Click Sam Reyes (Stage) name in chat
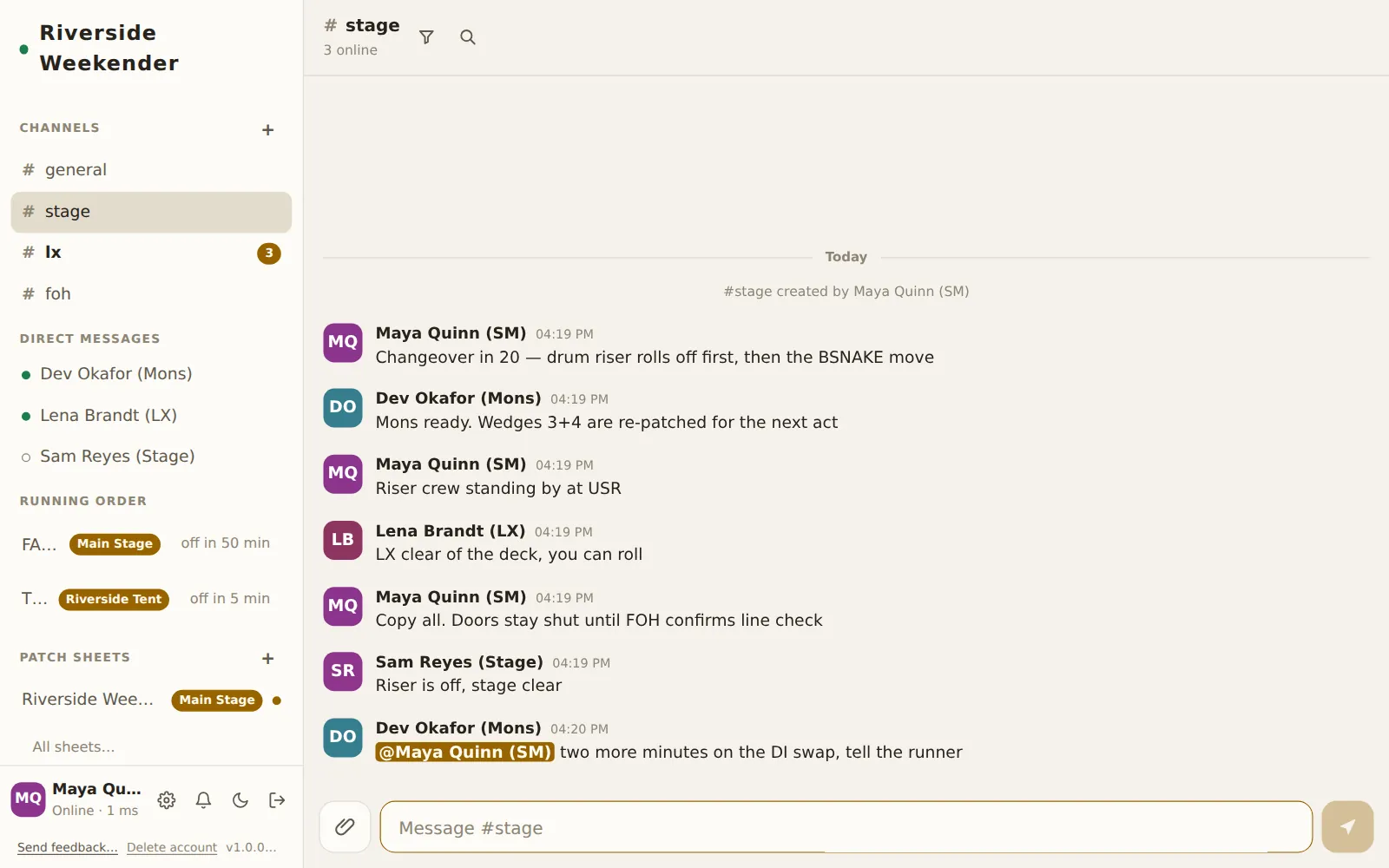The height and width of the screenshot is (868, 1389). [459, 662]
